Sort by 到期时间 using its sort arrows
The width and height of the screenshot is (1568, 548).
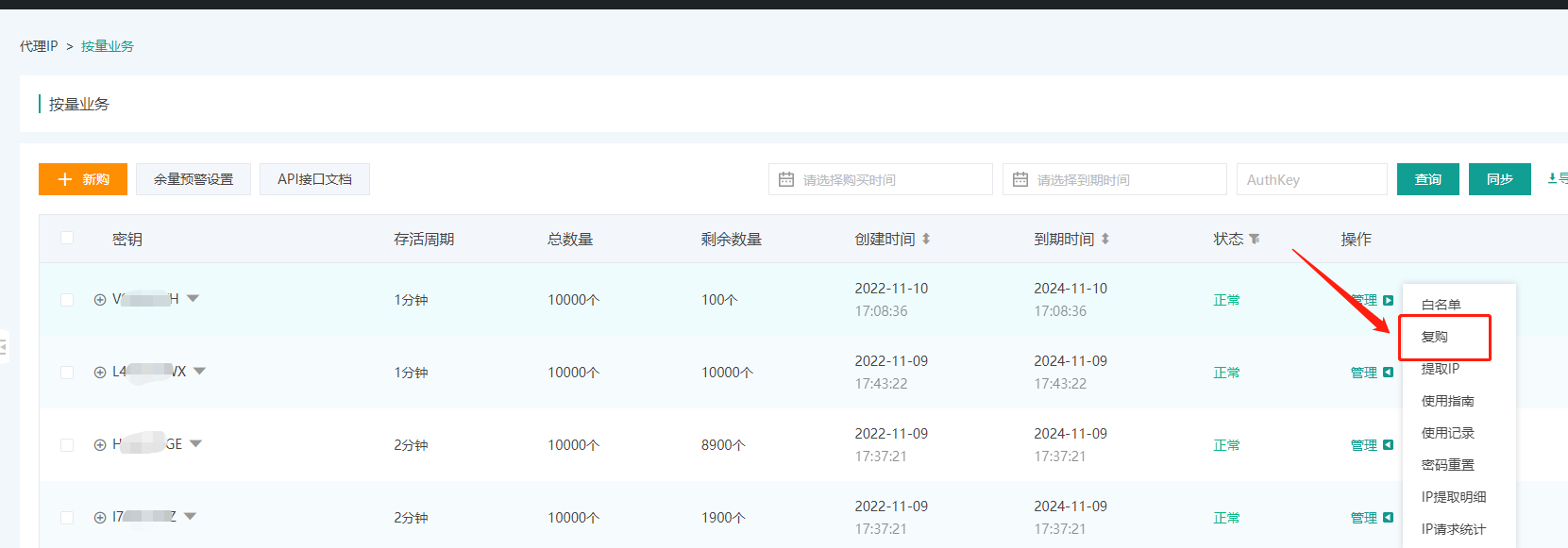point(1105,239)
